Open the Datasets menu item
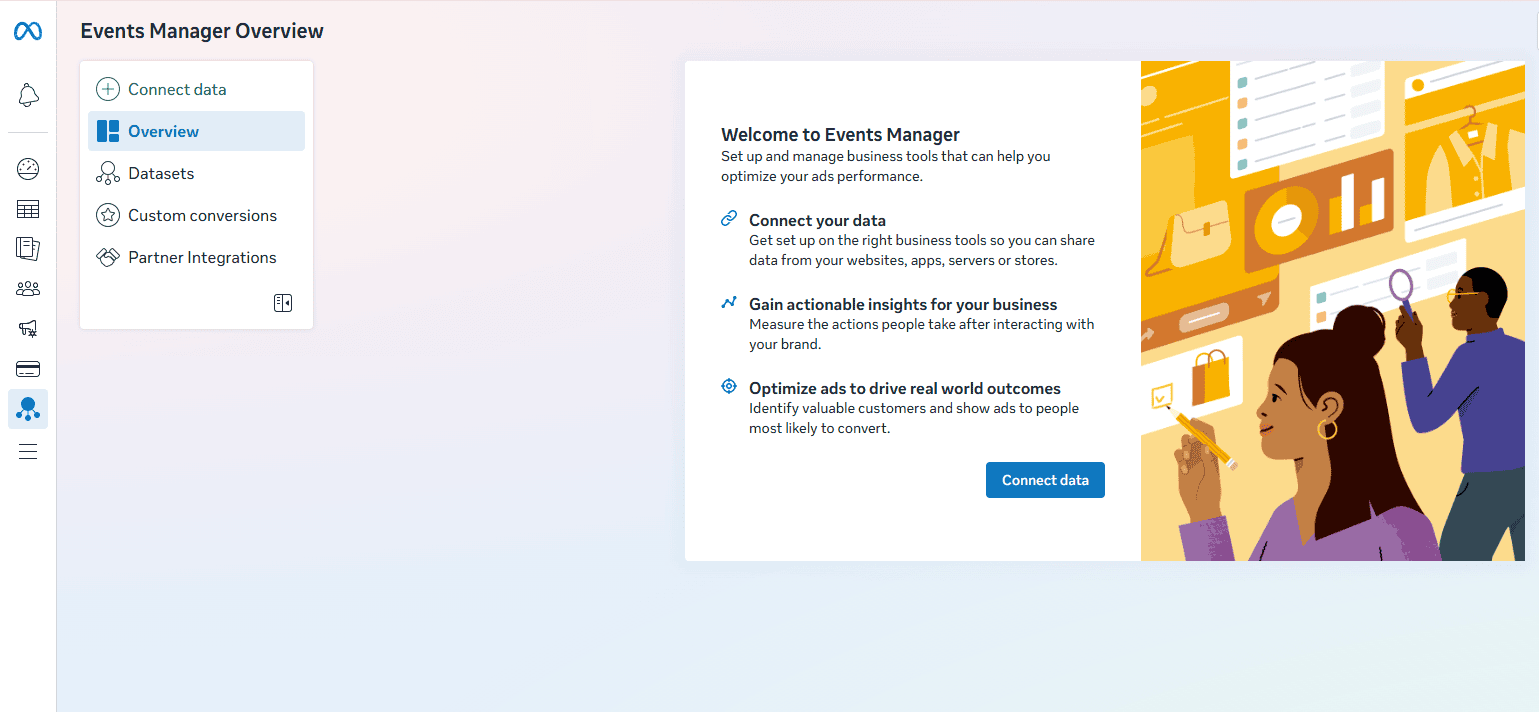This screenshot has height=712, width=1539. [196, 173]
